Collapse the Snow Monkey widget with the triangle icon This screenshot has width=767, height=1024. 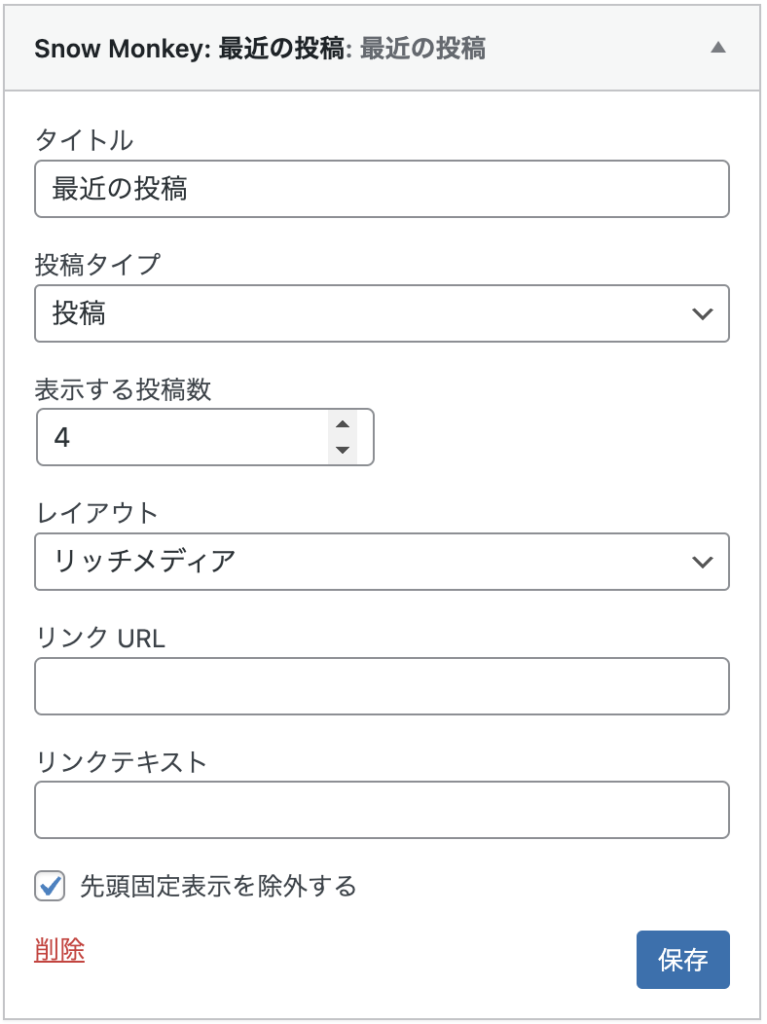click(x=717, y=48)
